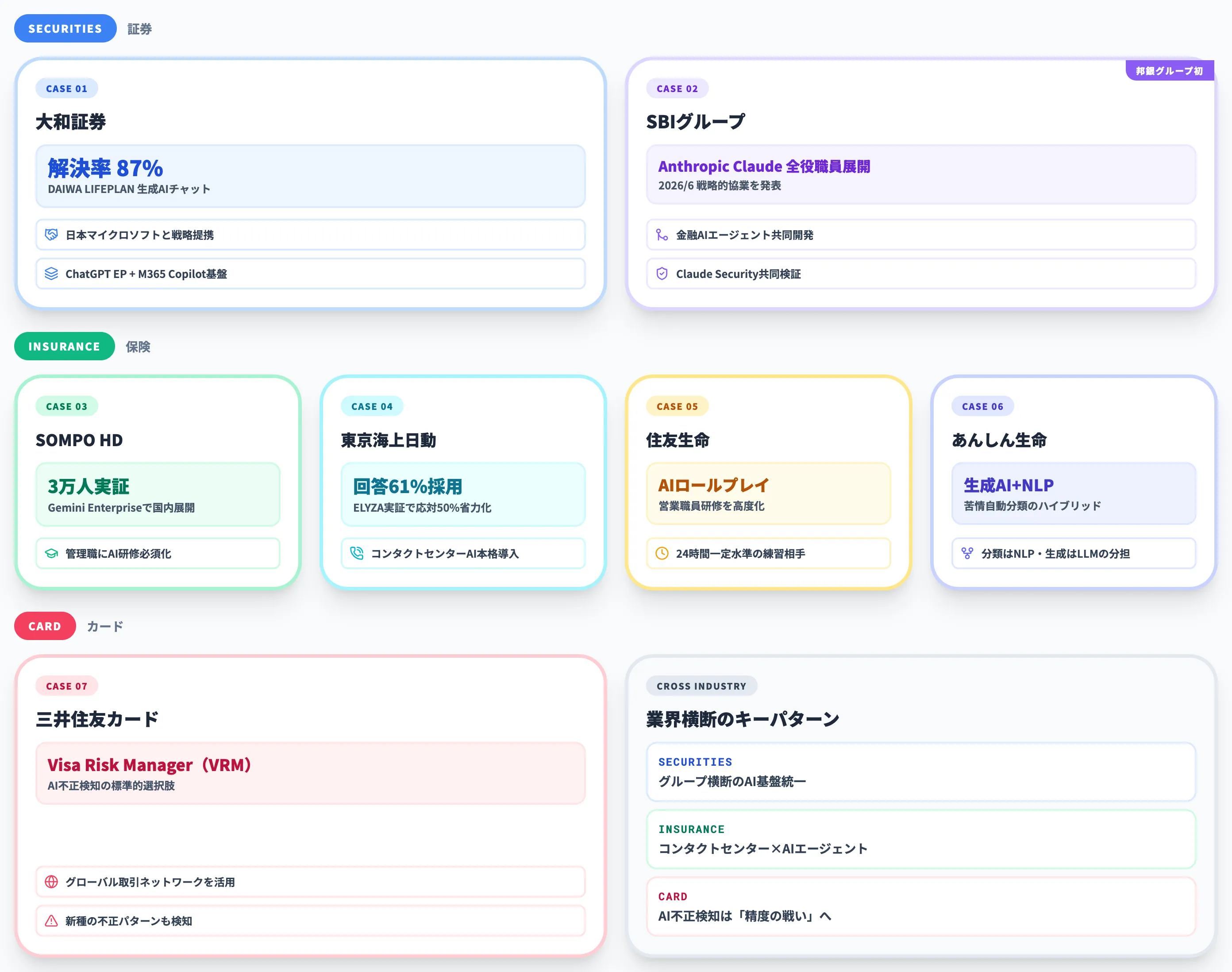Click the AI不正検知は「精度の戦い」へ pattern text
The height and width of the screenshot is (972, 1232).
click(745, 916)
